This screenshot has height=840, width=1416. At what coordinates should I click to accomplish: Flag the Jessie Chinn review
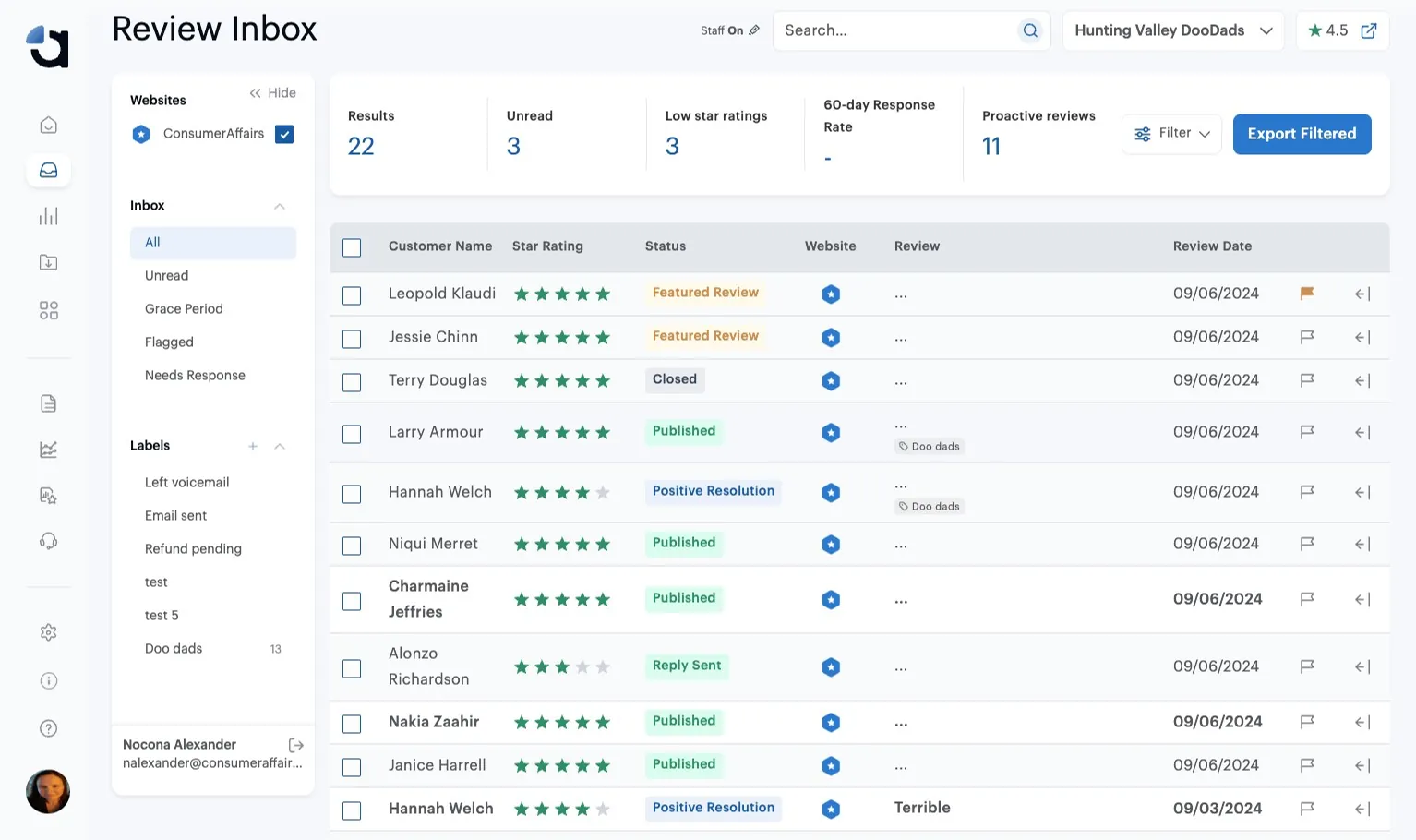coord(1307,337)
